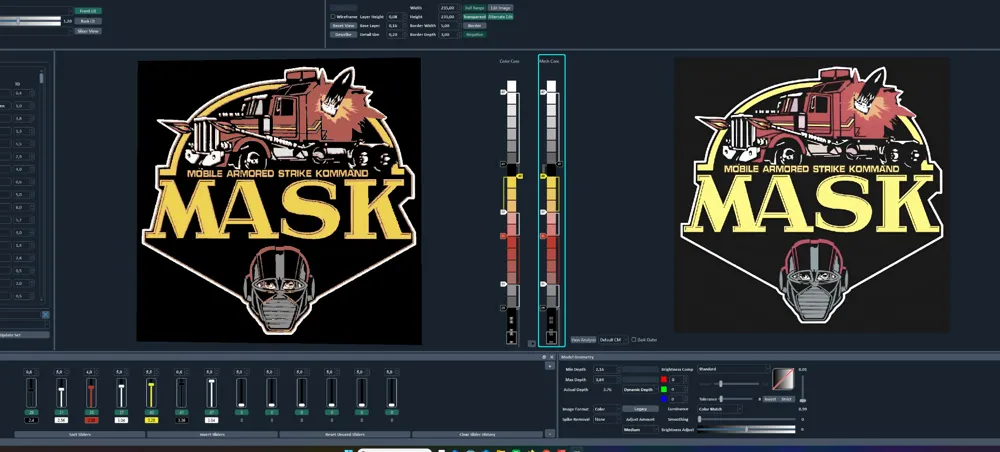This screenshot has width=1000, height=452.
Task: Click the Brightness Adjust slider
Action: [x=746, y=430]
